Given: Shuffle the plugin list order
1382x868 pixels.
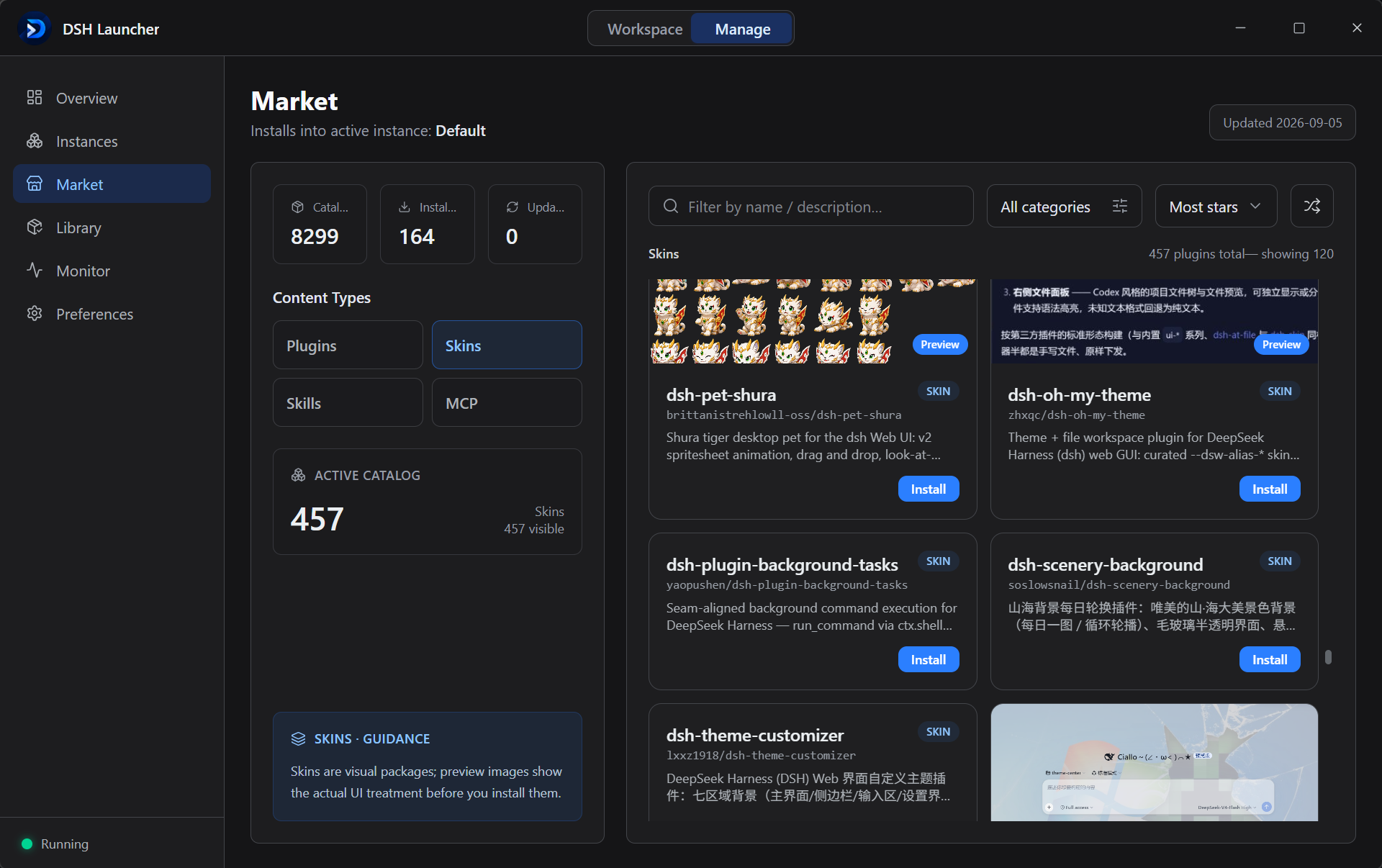Looking at the screenshot, I should [1311, 206].
